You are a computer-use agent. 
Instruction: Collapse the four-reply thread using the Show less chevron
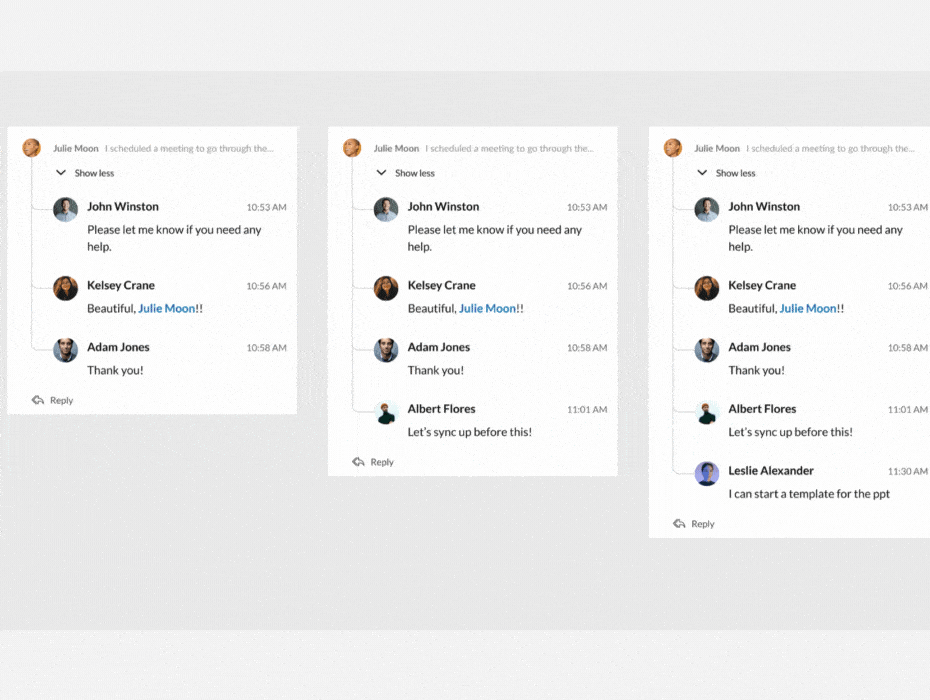[x=381, y=173]
